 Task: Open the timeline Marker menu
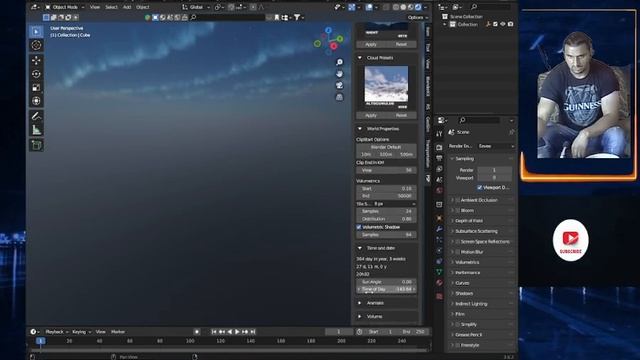click(118, 332)
